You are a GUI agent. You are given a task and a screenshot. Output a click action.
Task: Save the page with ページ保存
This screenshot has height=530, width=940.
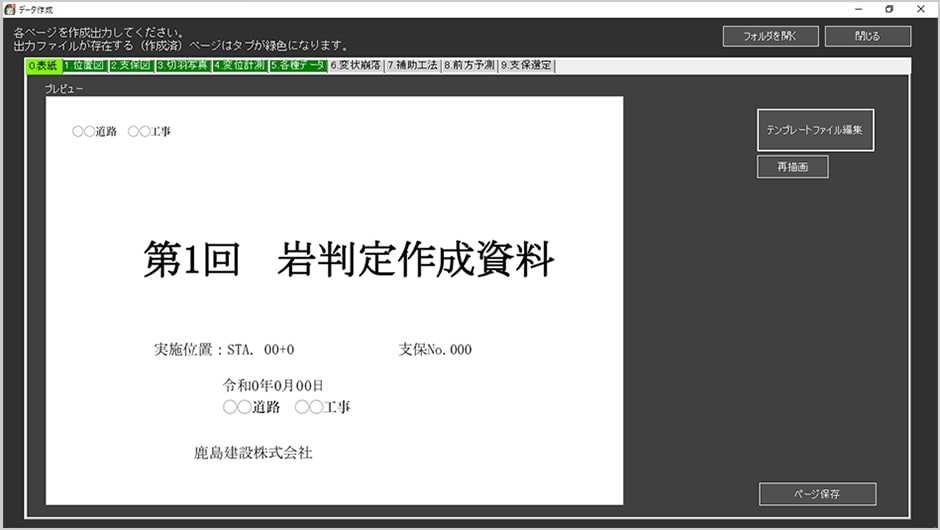[x=817, y=494]
